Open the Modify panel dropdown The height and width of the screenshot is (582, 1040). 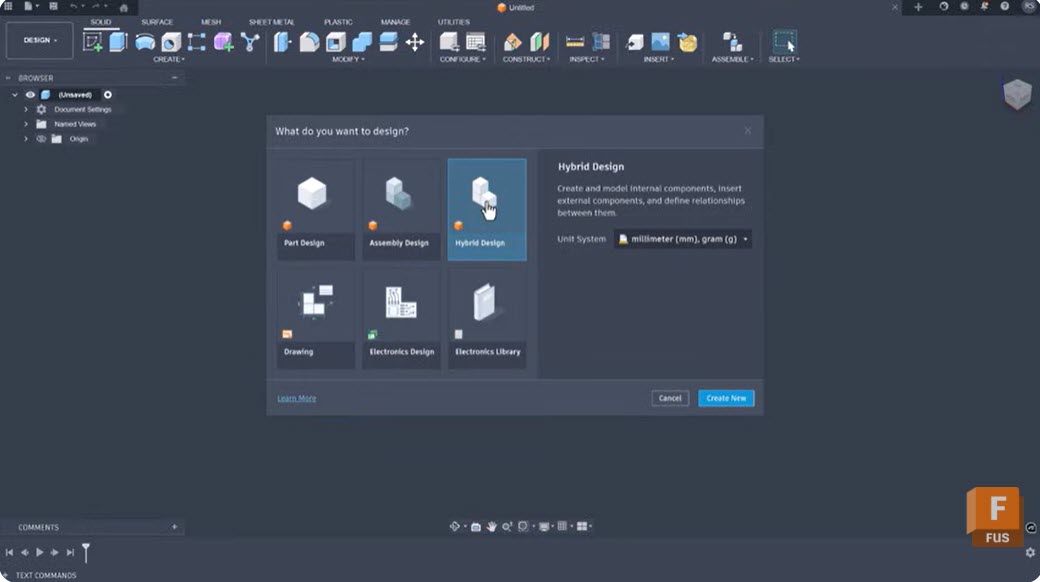(x=348, y=59)
